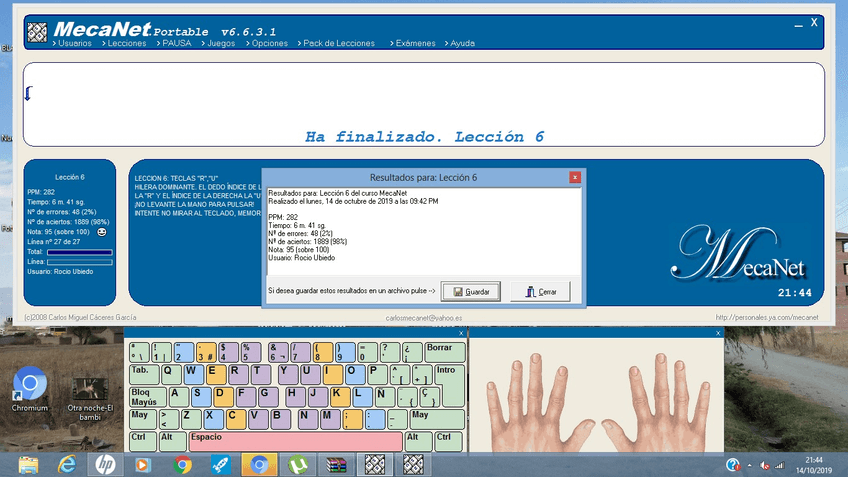Show hidden system tray icons
848x477 pixels.
[x=750, y=466]
